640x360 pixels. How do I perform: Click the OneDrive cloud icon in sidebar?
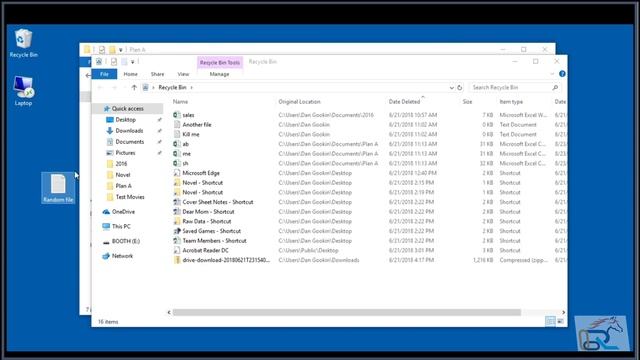(x=106, y=212)
